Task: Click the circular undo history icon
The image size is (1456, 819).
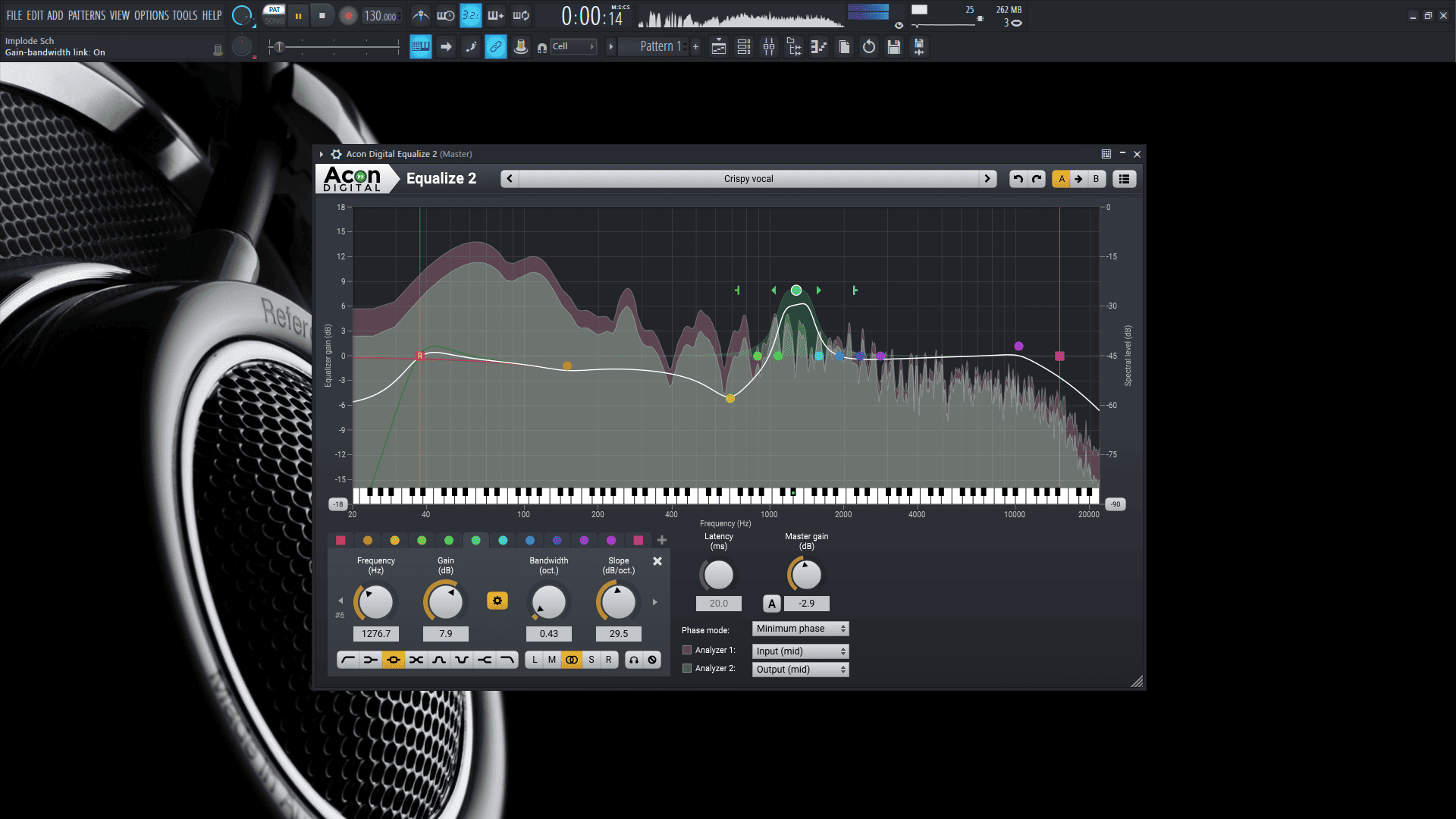Action: [869, 47]
